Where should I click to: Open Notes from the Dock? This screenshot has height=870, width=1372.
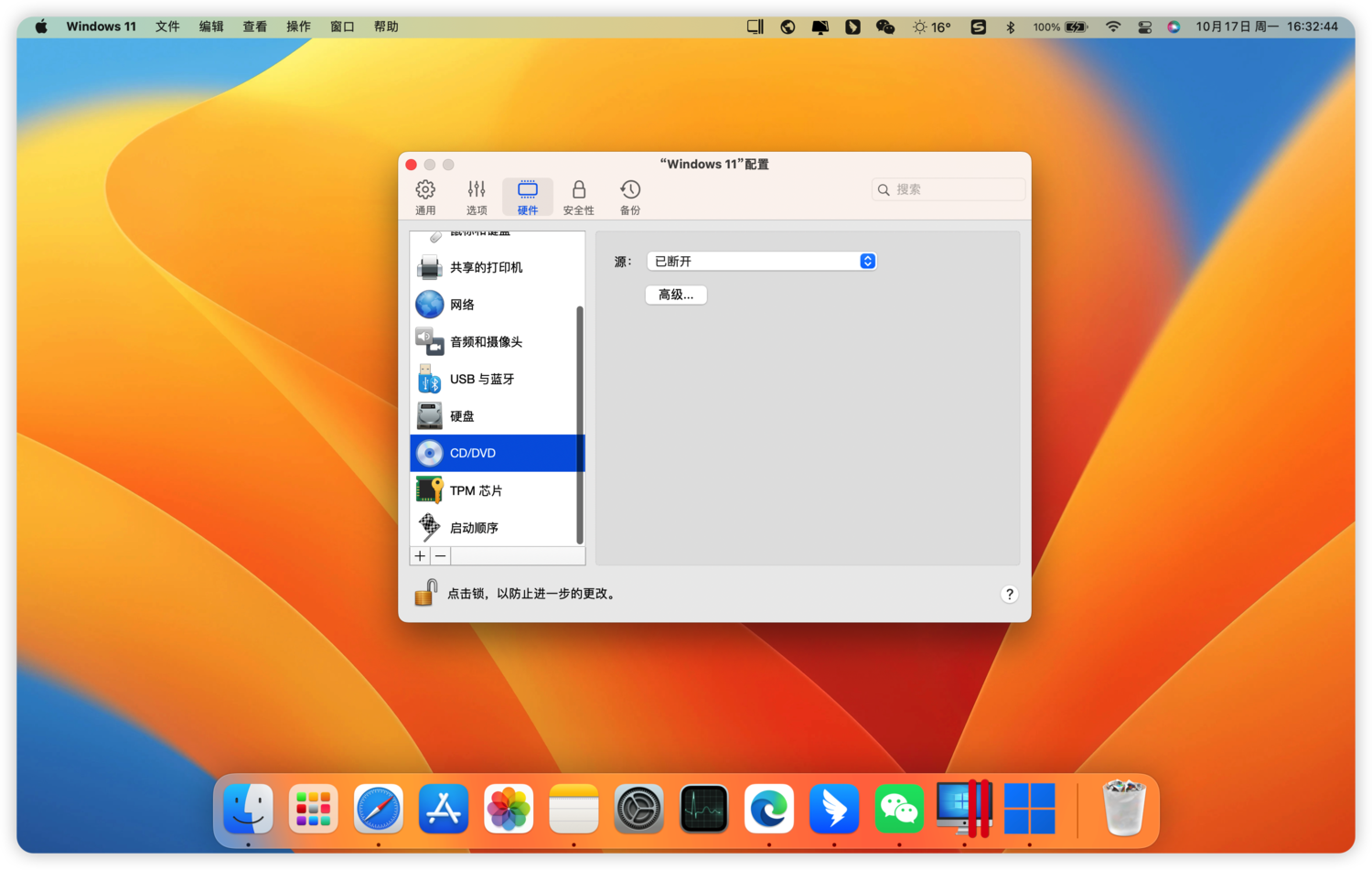click(573, 809)
